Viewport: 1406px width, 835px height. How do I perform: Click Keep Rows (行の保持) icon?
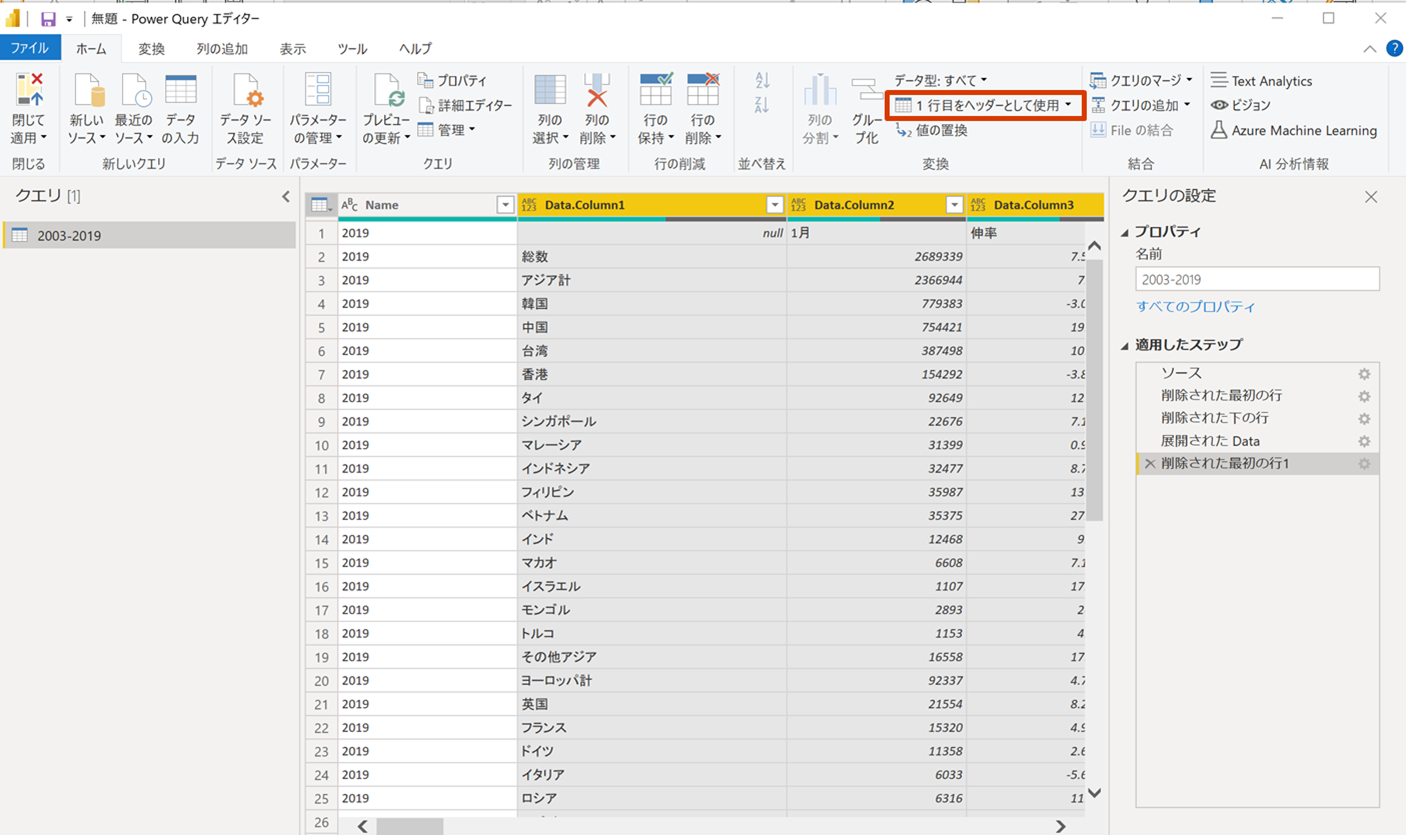pyautogui.click(x=656, y=90)
